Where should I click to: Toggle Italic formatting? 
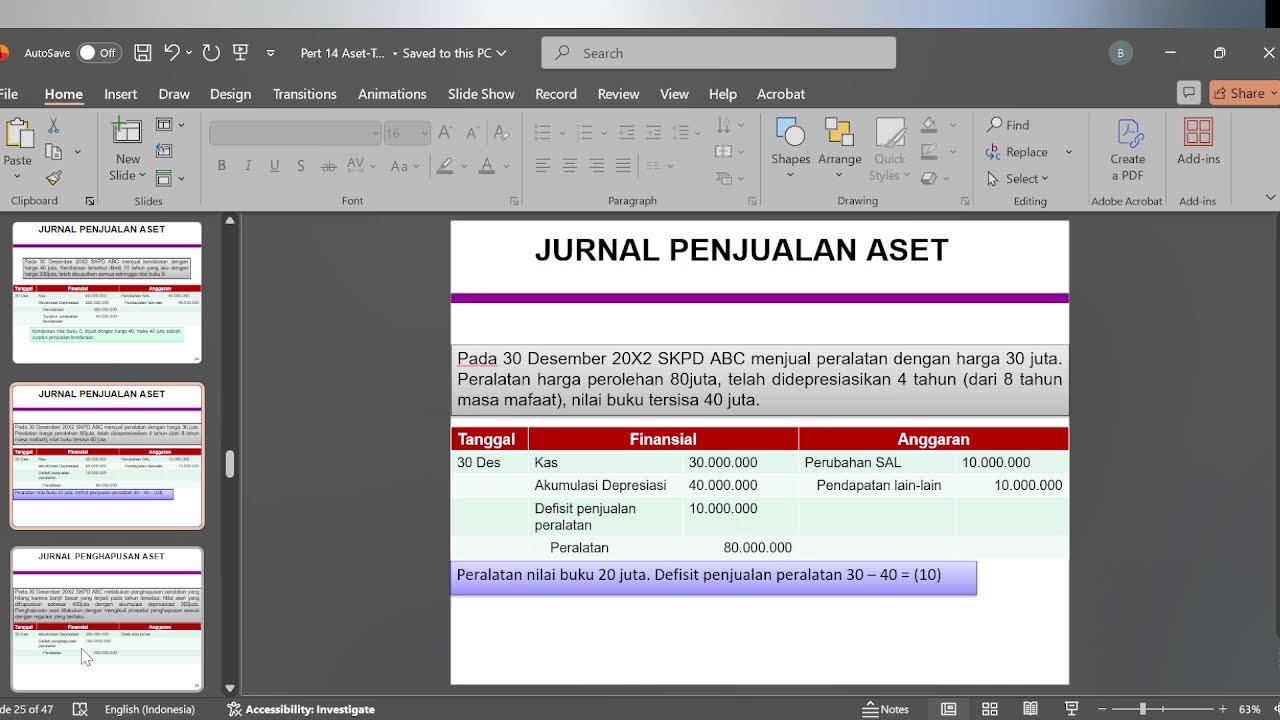[247, 166]
